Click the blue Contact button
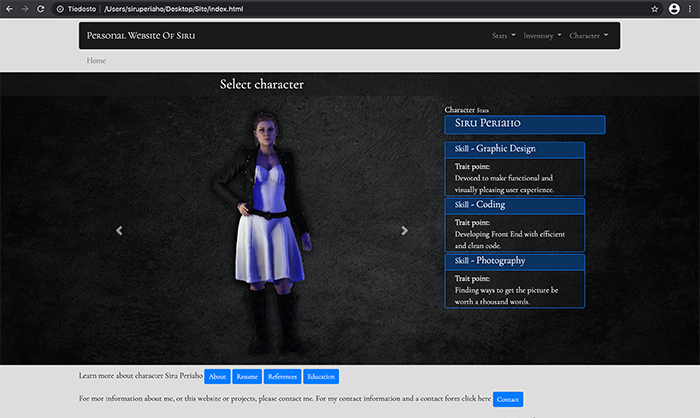700x418 pixels. 507,399
